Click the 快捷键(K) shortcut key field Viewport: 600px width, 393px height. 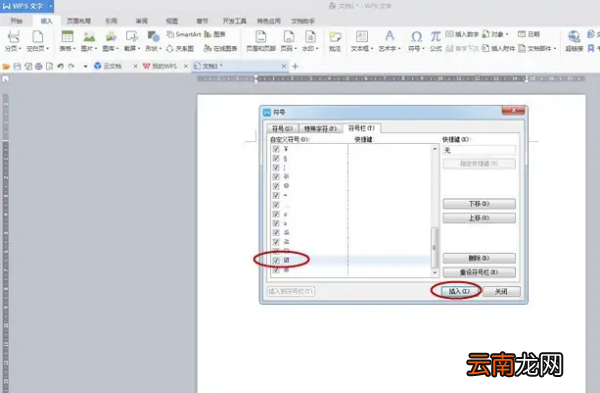[x=479, y=150]
